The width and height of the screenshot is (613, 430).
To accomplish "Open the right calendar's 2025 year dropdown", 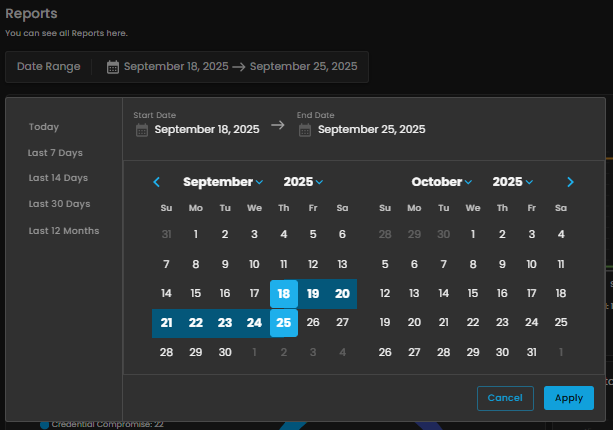I will coord(512,182).
